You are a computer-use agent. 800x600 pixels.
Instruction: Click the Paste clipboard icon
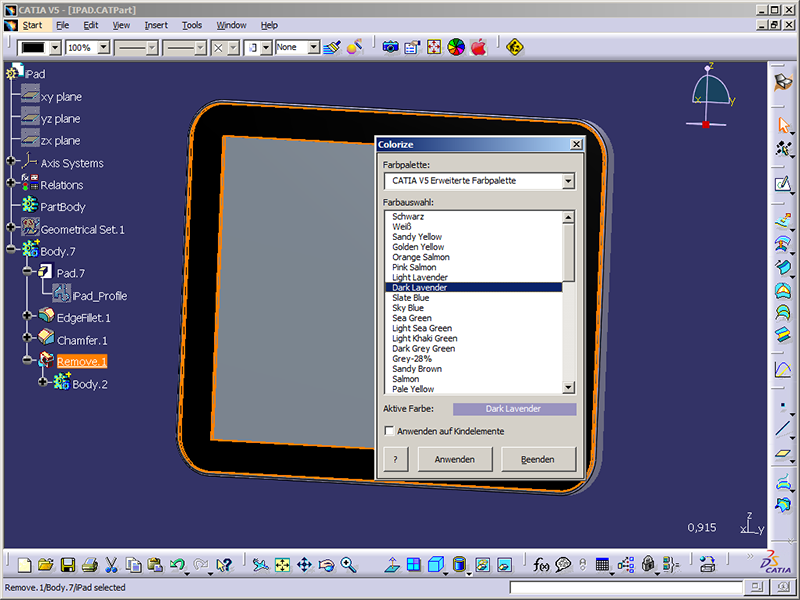[x=155, y=565]
